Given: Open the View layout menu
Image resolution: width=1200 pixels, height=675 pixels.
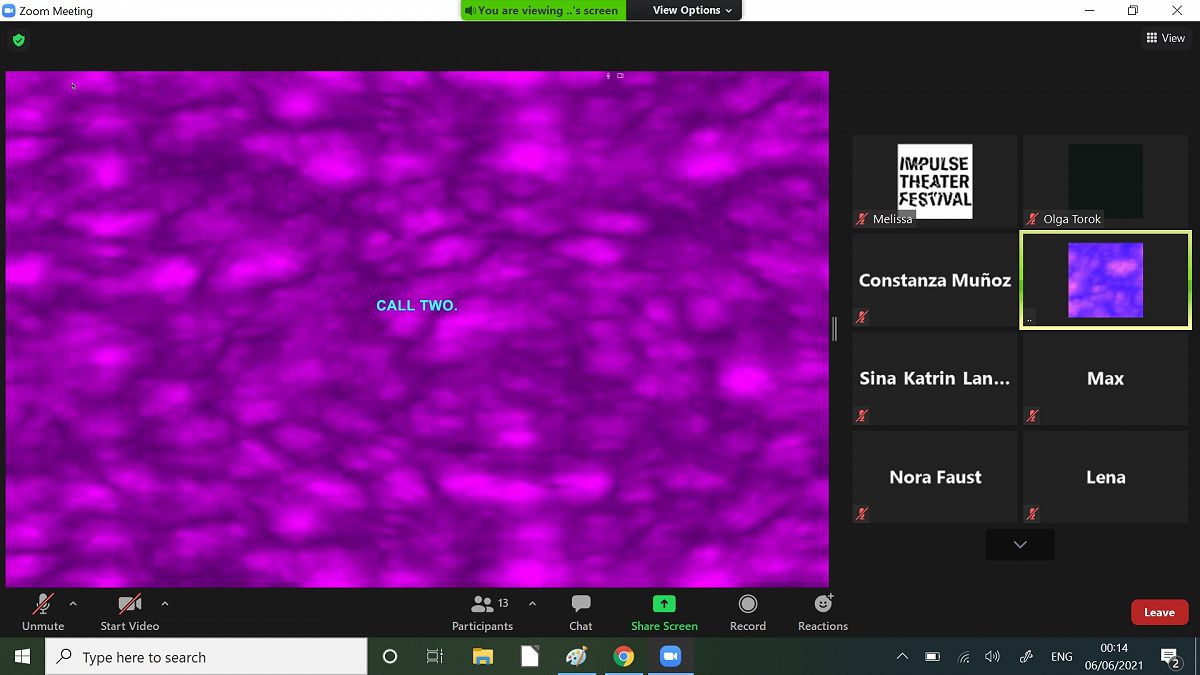Looking at the screenshot, I should (x=1166, y=38).
